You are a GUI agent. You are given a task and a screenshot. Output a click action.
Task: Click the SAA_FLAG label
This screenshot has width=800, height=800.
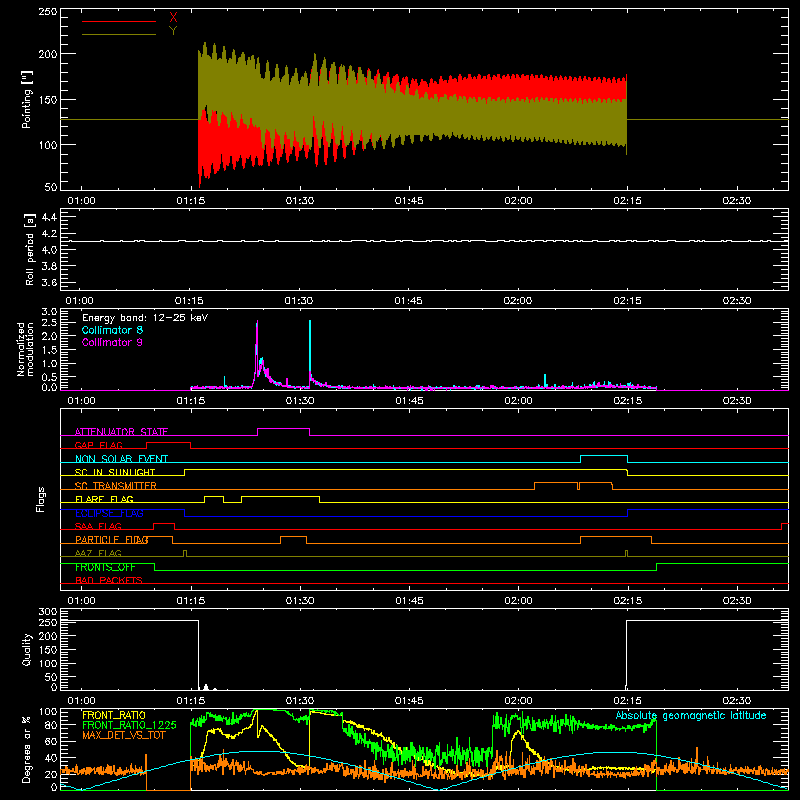[98, 526]
